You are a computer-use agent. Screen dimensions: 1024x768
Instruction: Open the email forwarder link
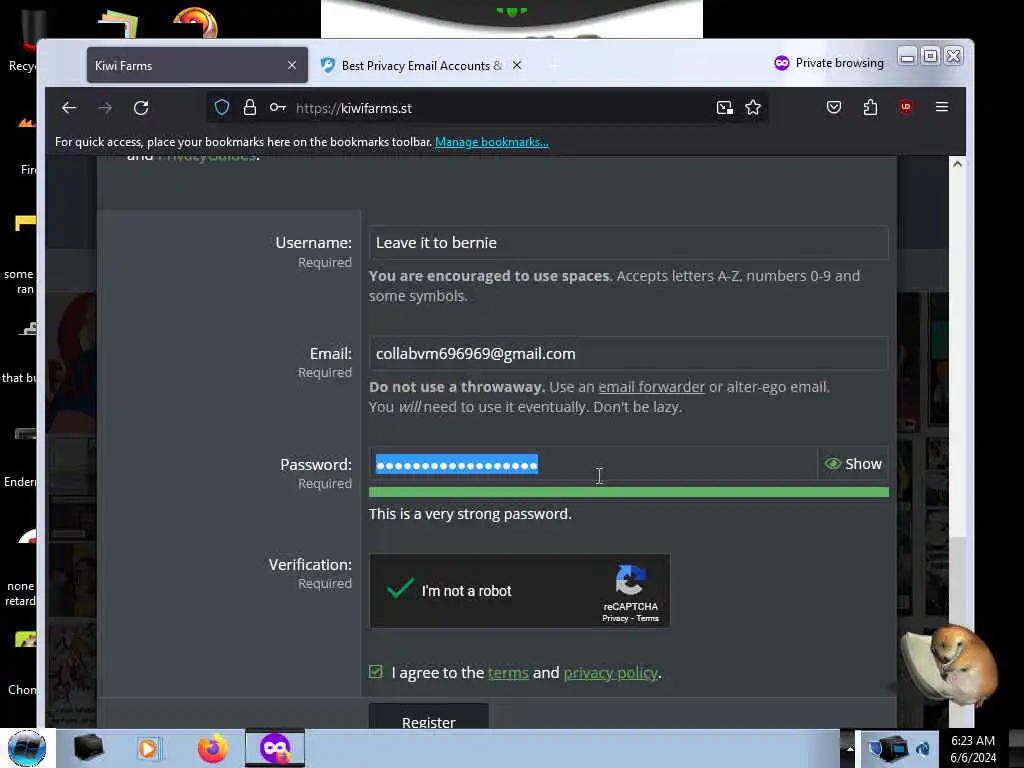click(651, 387)
